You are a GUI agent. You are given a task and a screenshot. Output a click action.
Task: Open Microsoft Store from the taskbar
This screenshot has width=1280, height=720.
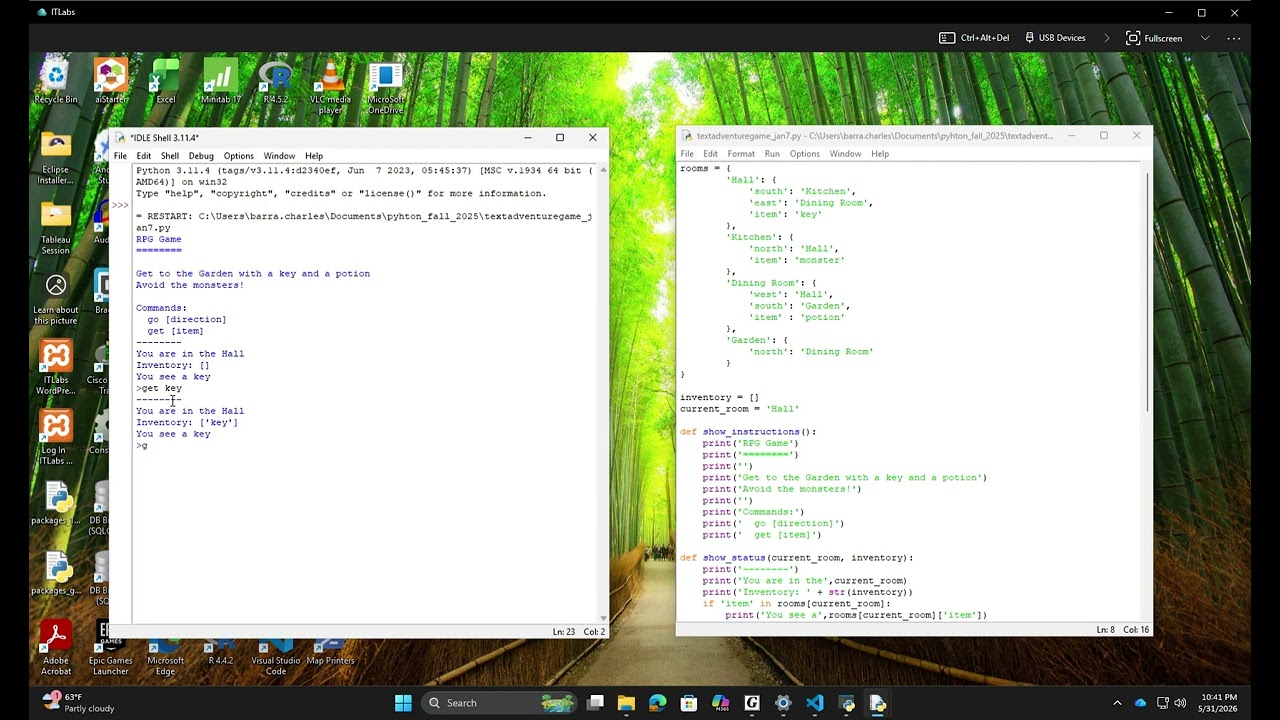(x=689, y=703)
